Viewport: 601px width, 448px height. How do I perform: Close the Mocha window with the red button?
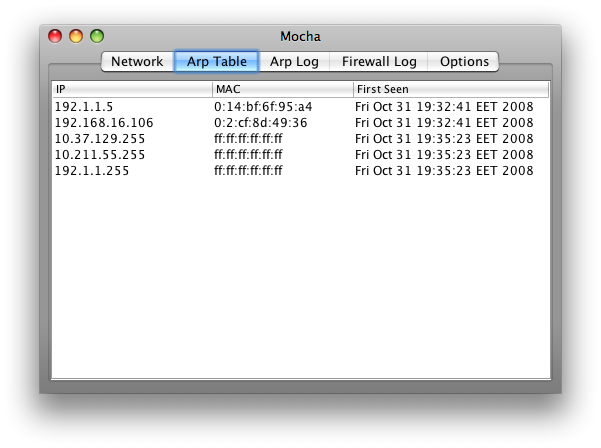click(x=55, y=36)
